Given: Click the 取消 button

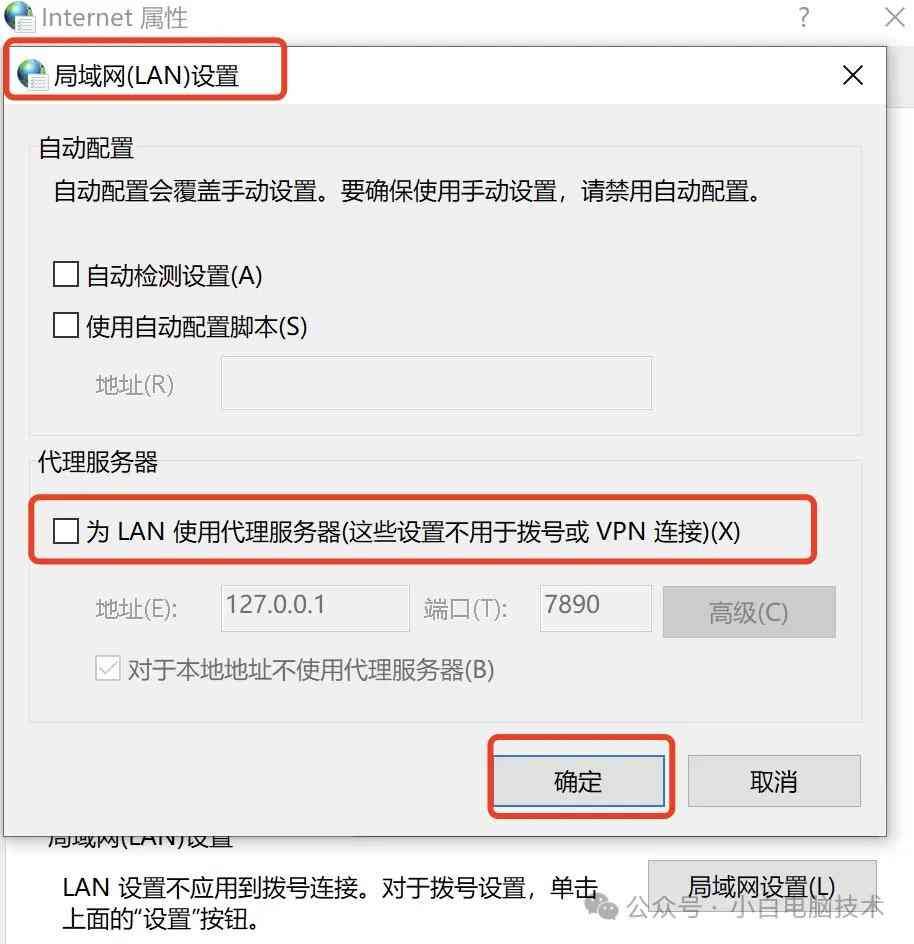Looking at the screenshot, I should tap(774, 781).
